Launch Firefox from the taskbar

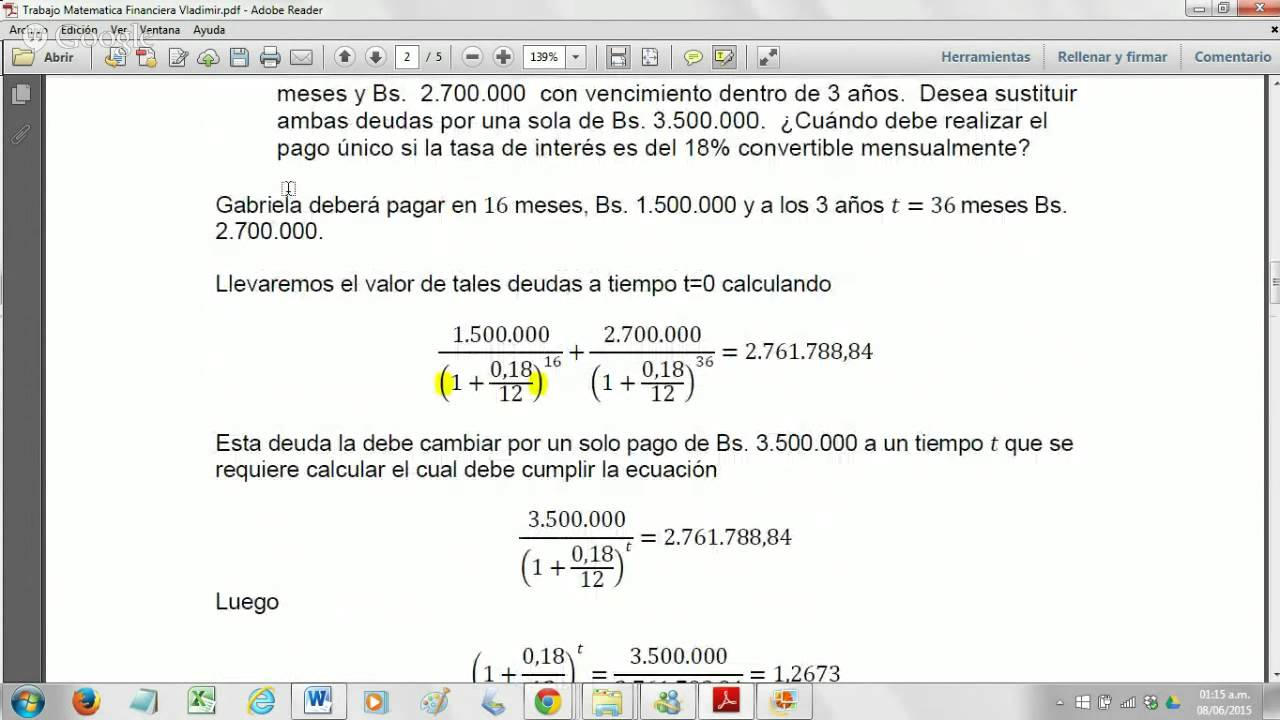[x=87, y=701]
